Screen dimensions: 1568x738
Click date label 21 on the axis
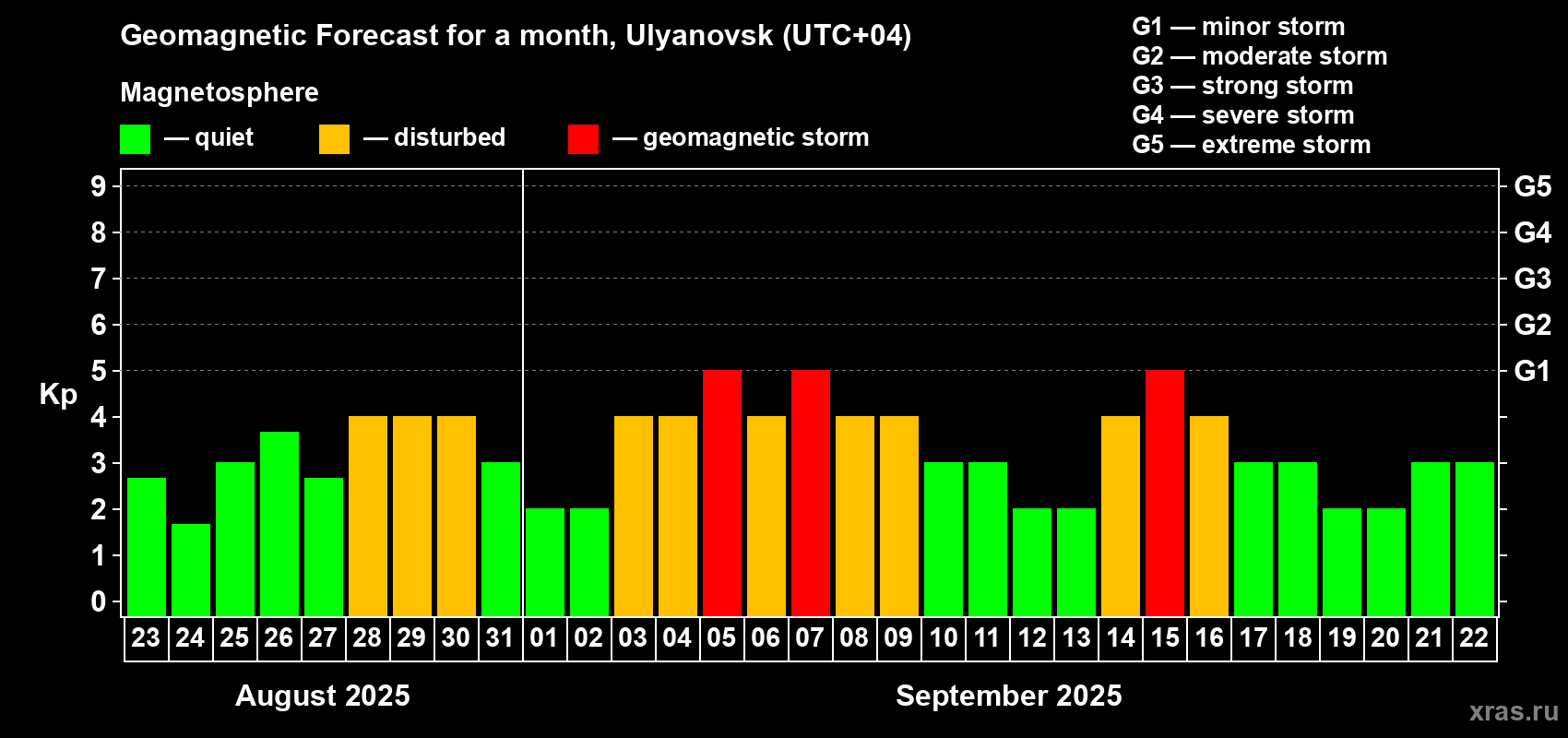click(1430, 637)
